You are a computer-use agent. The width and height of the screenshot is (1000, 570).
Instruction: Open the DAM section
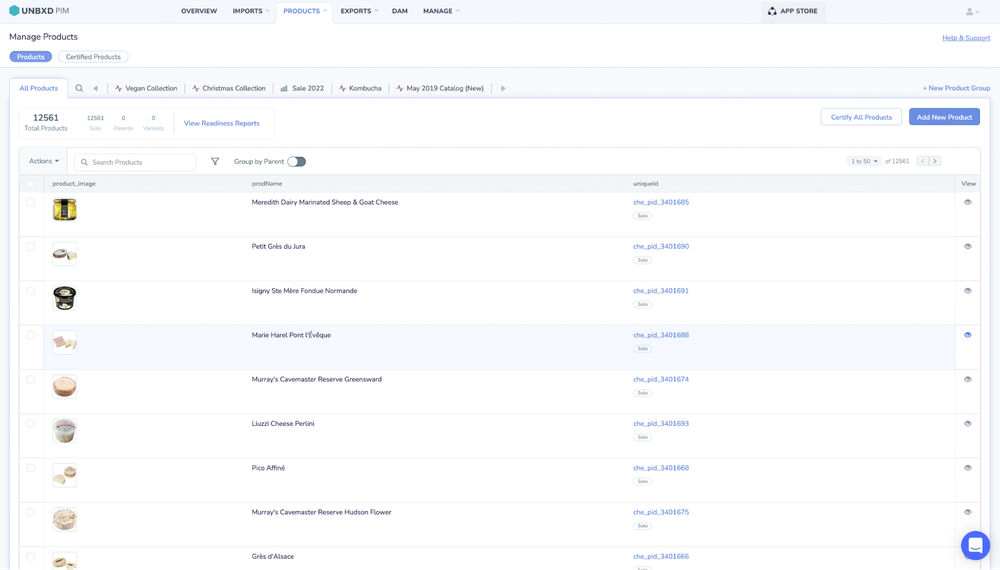(400, 11)
